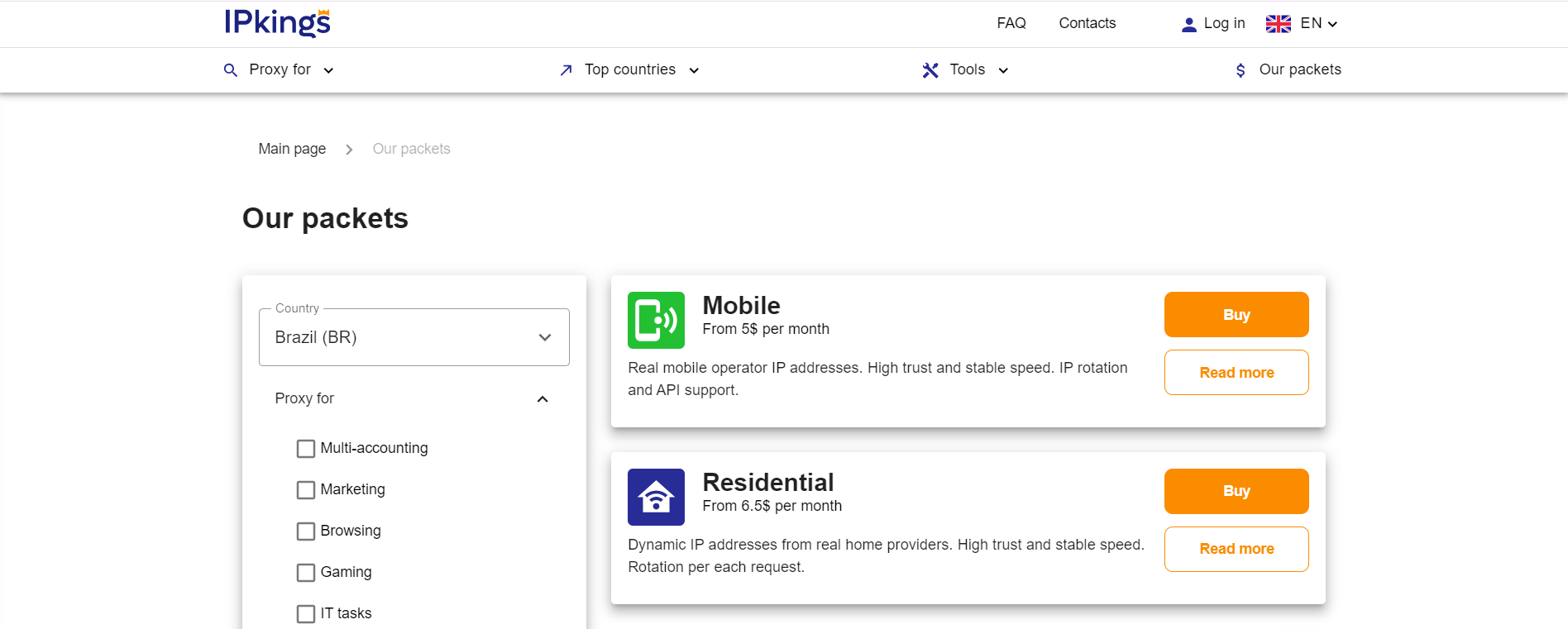The image size is (1568, 629).
Task: Check the Multi-accounting checkbox
Action: (306, 448)
